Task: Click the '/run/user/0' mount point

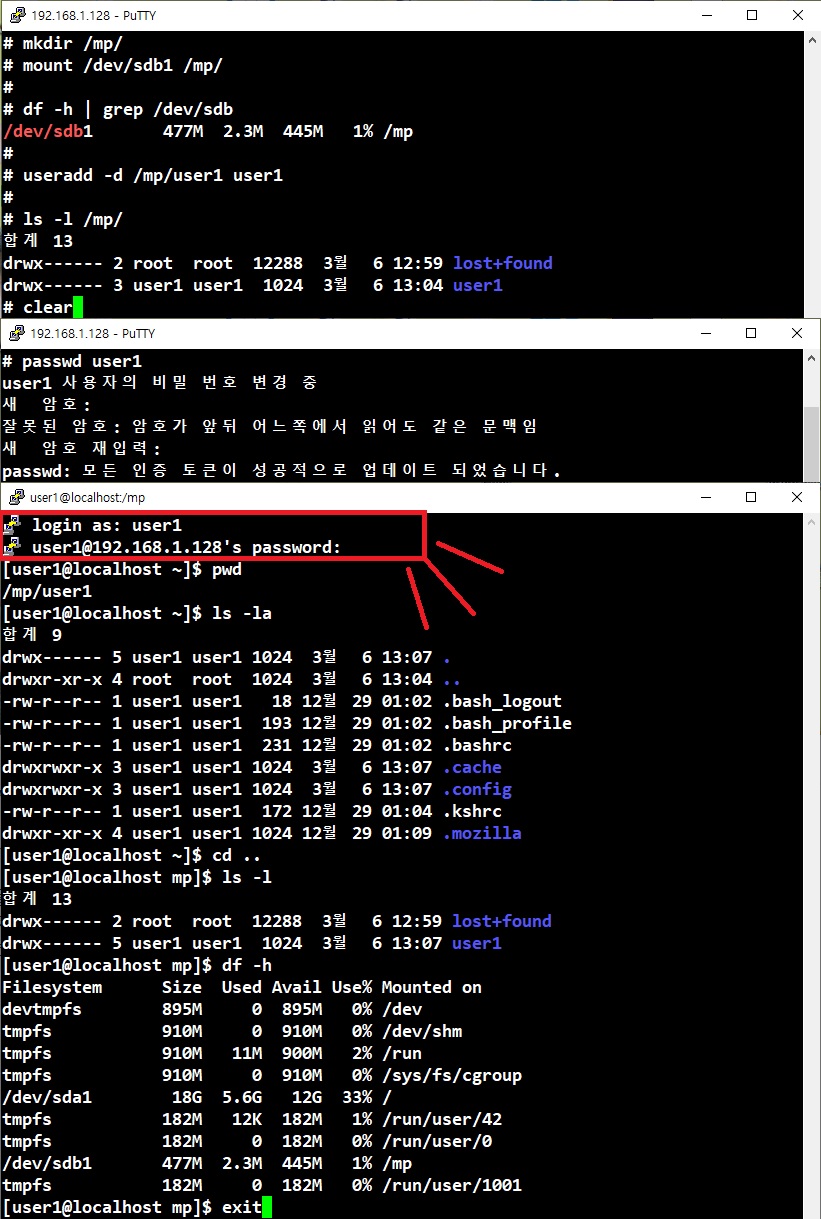Action: (x=437, y=1142)
